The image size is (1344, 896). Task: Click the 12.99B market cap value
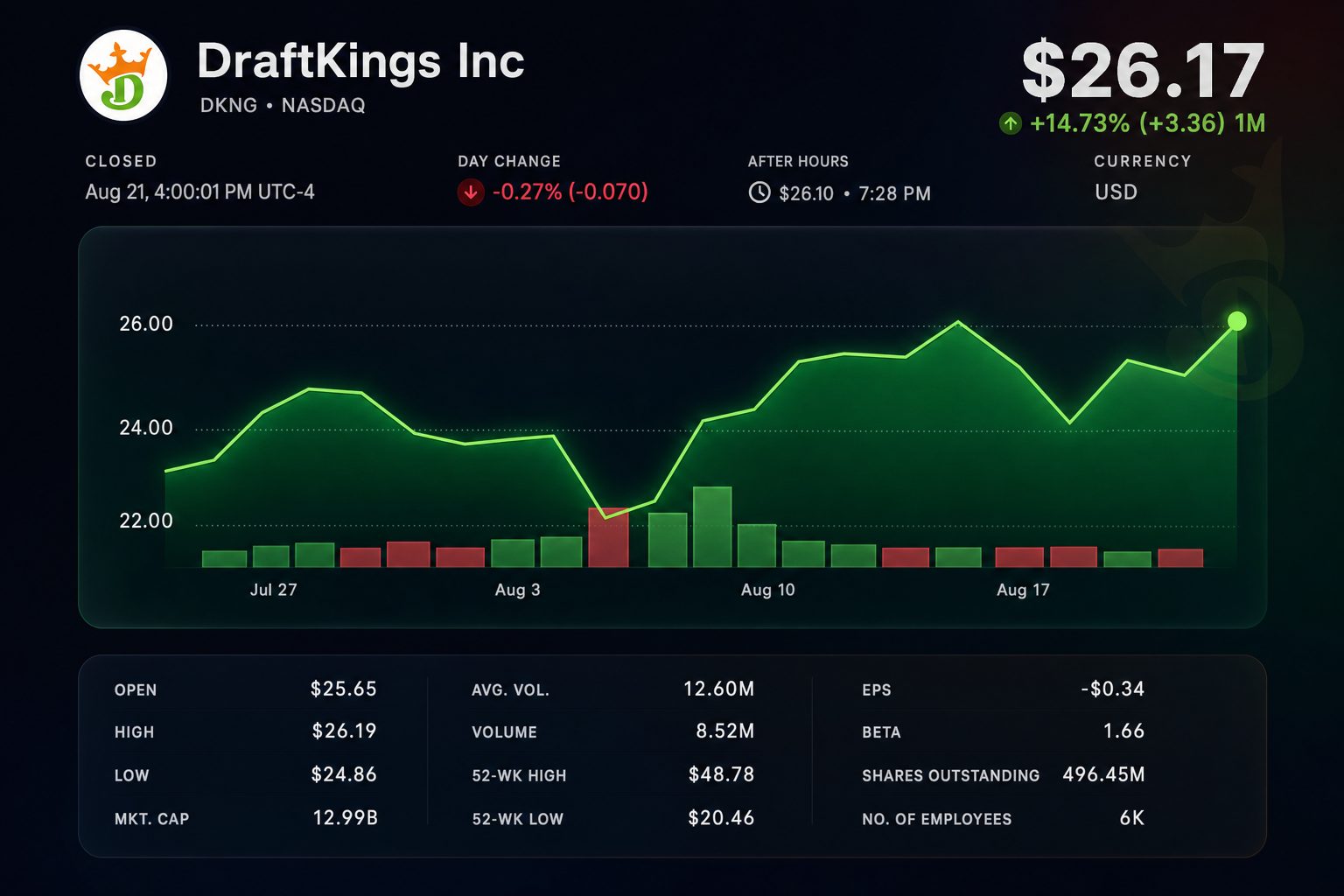[346, 818]
